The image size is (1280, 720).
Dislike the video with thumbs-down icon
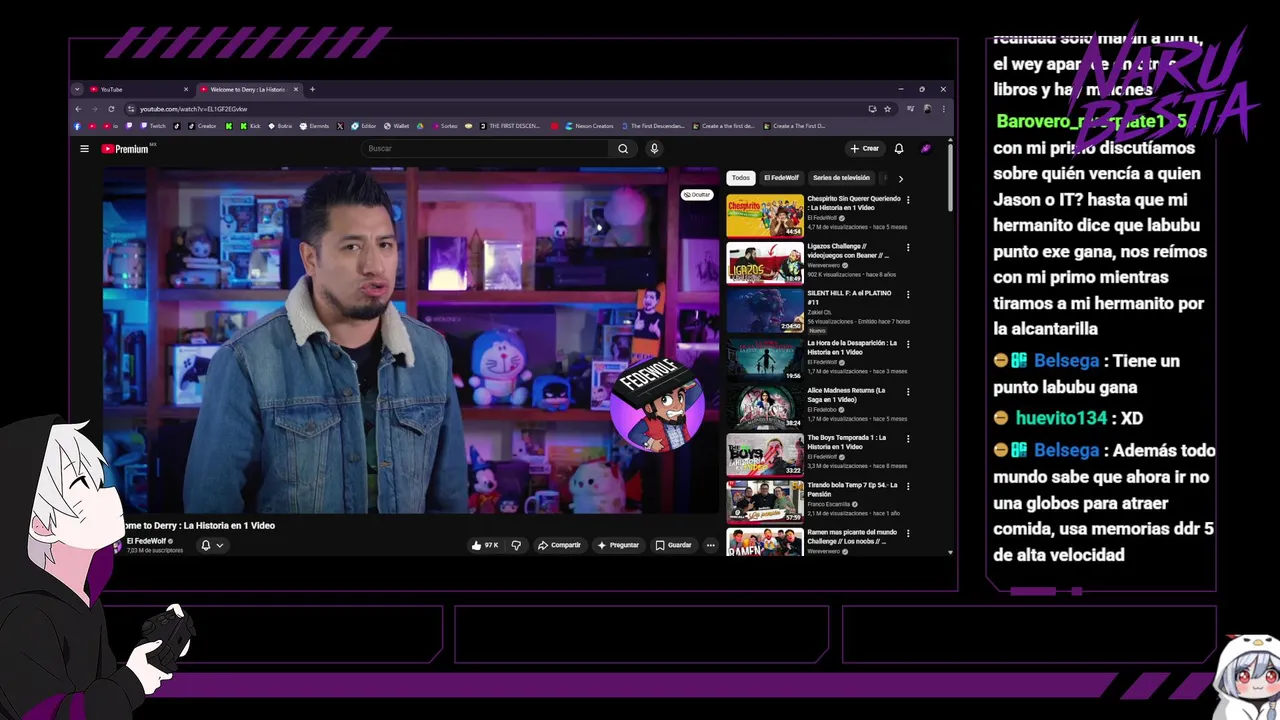tap(516, 545)
